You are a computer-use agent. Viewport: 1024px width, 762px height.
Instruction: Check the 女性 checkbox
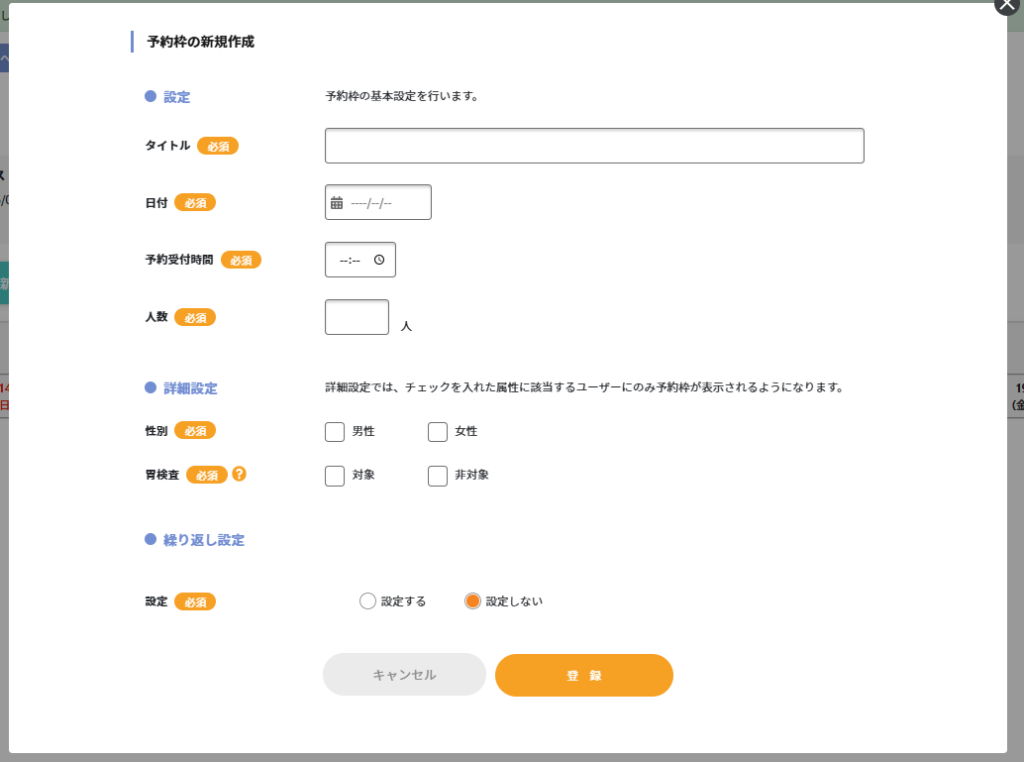pyautogui.click(x=438, y=432)
